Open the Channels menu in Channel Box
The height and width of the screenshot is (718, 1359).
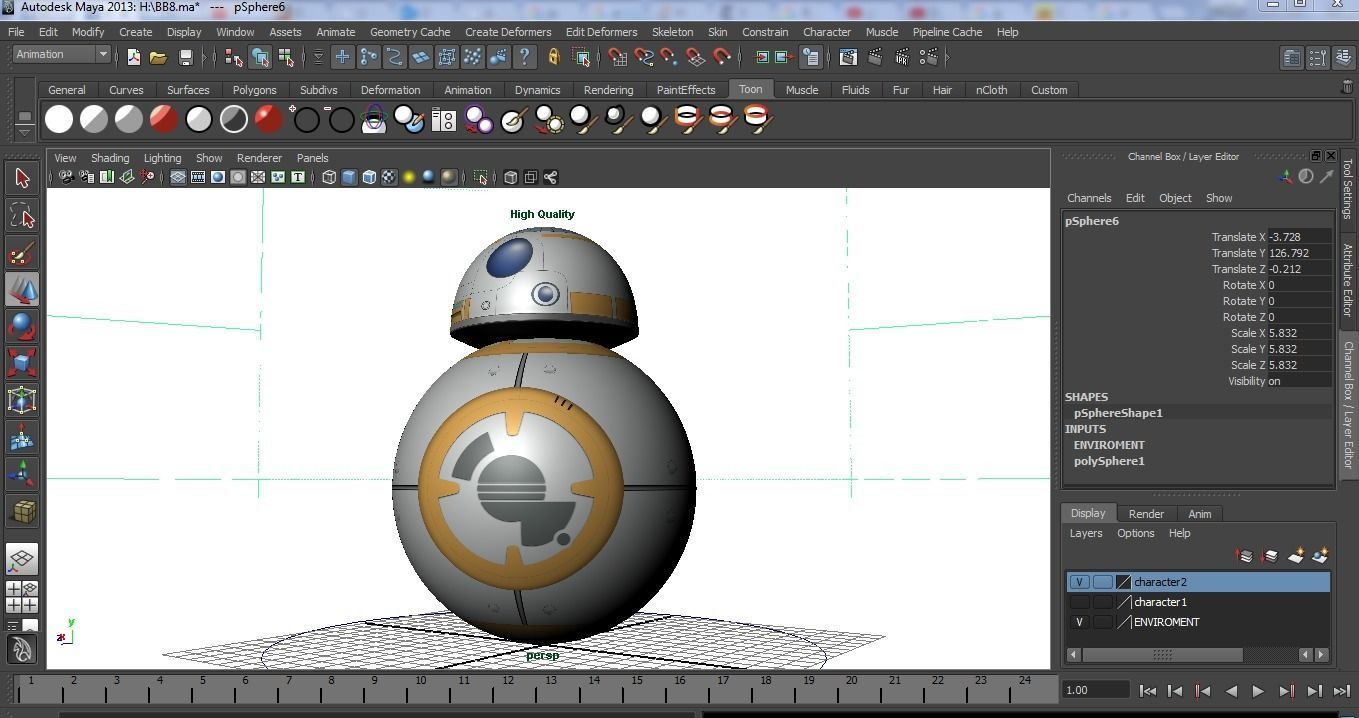pos(1089,198)
